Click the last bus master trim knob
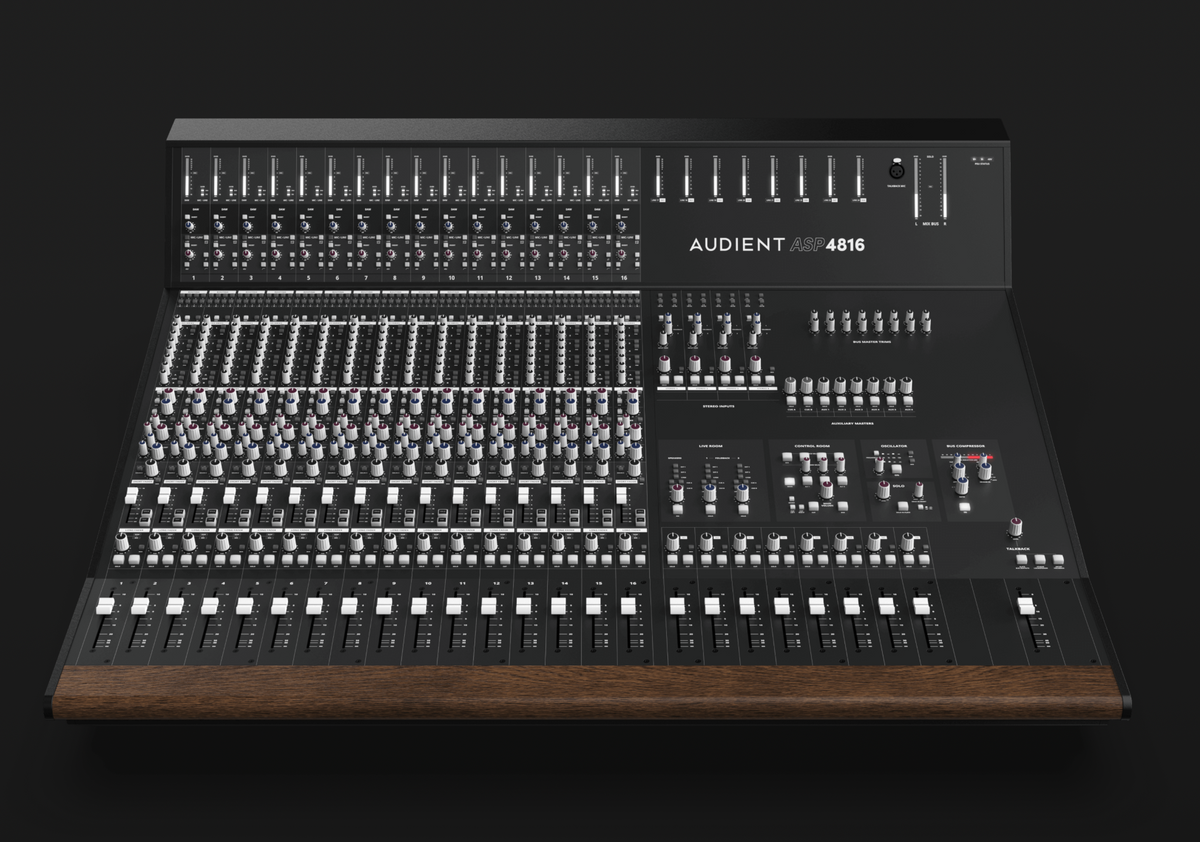This screenshot has width=1200, height=842. (926, 322)
